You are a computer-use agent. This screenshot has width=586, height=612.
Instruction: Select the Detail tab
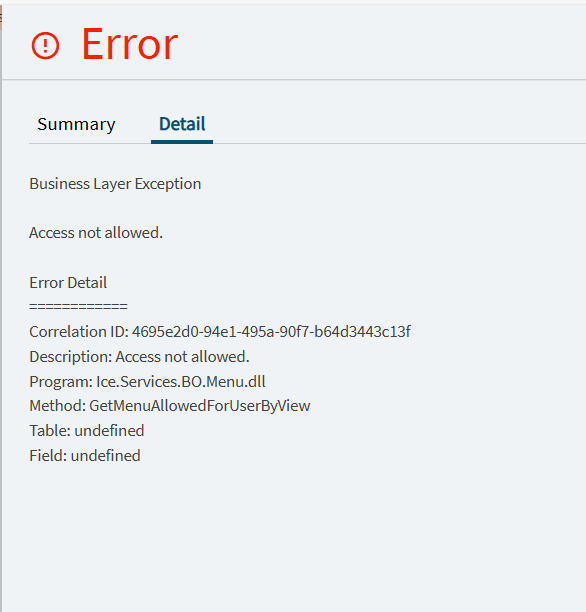182,125
